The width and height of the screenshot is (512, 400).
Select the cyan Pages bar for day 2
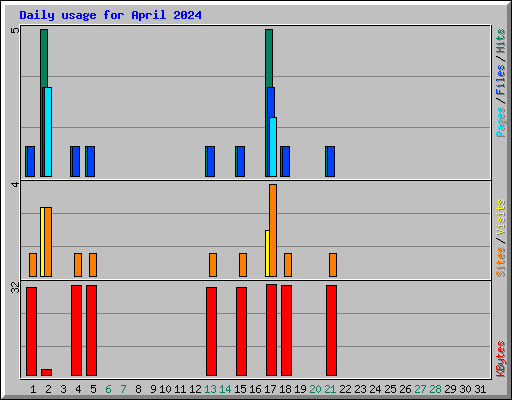tap(48, 132)
